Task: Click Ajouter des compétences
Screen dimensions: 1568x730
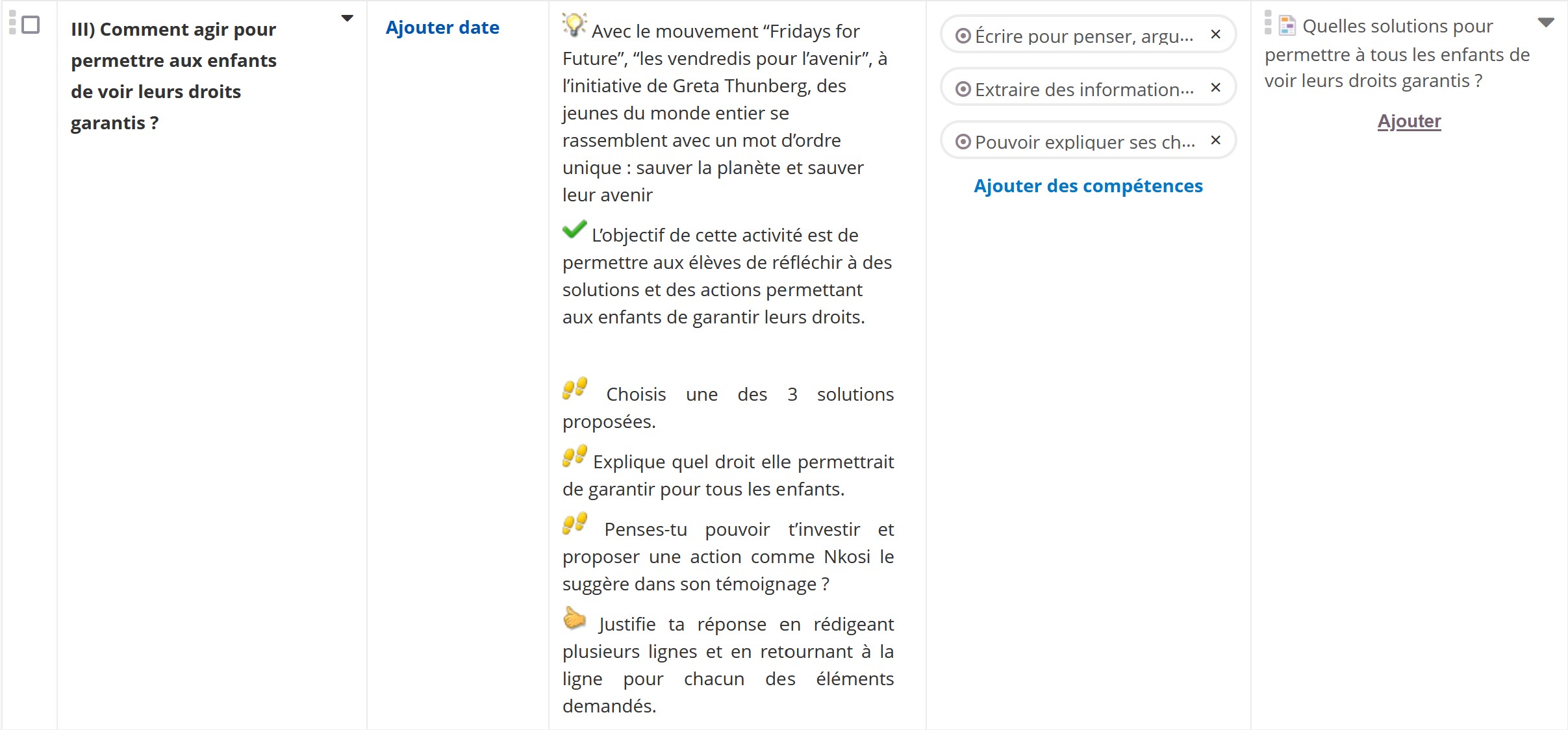Action: (x=1088, y=186)
